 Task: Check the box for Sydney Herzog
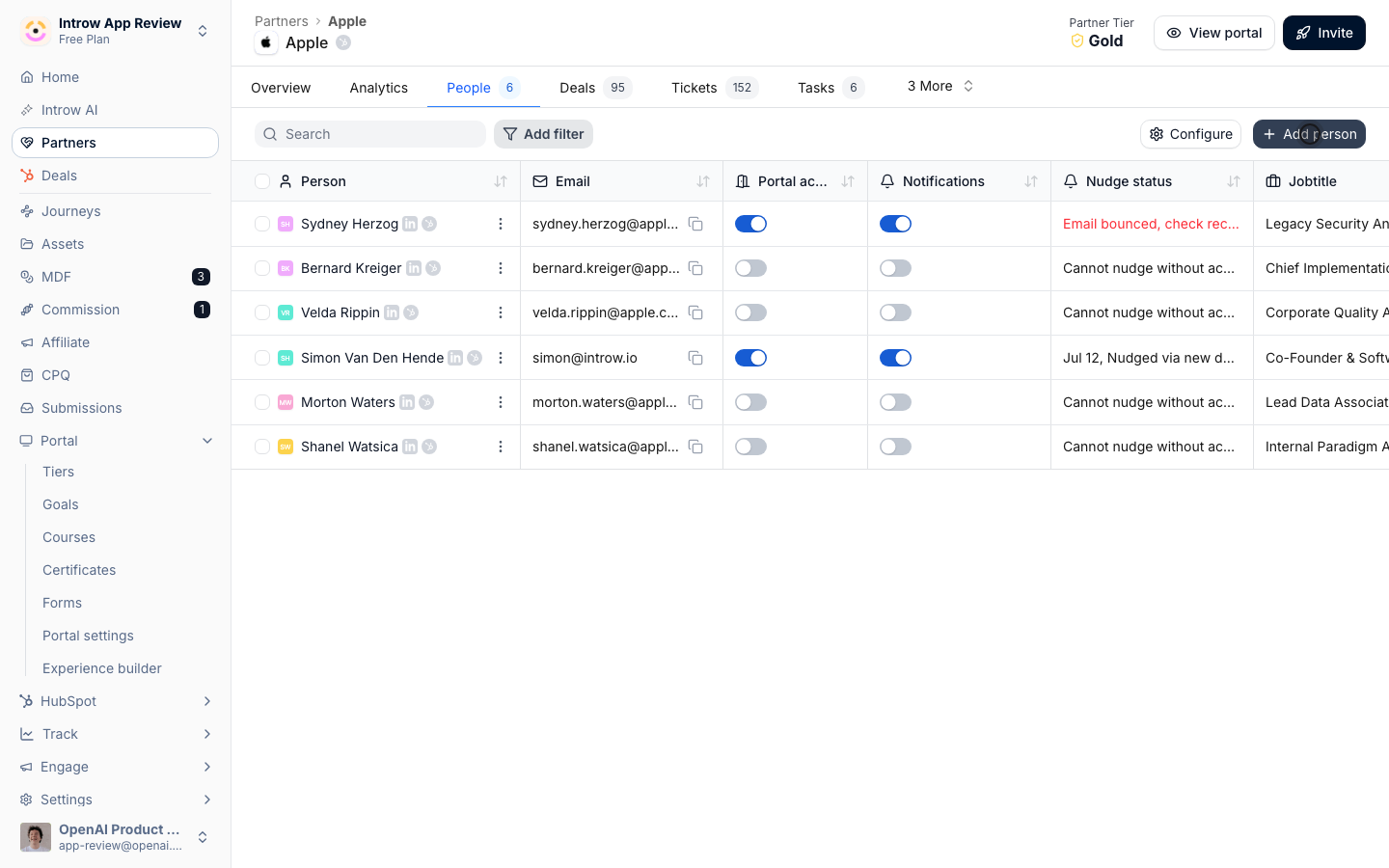click(x=262, y=224)
